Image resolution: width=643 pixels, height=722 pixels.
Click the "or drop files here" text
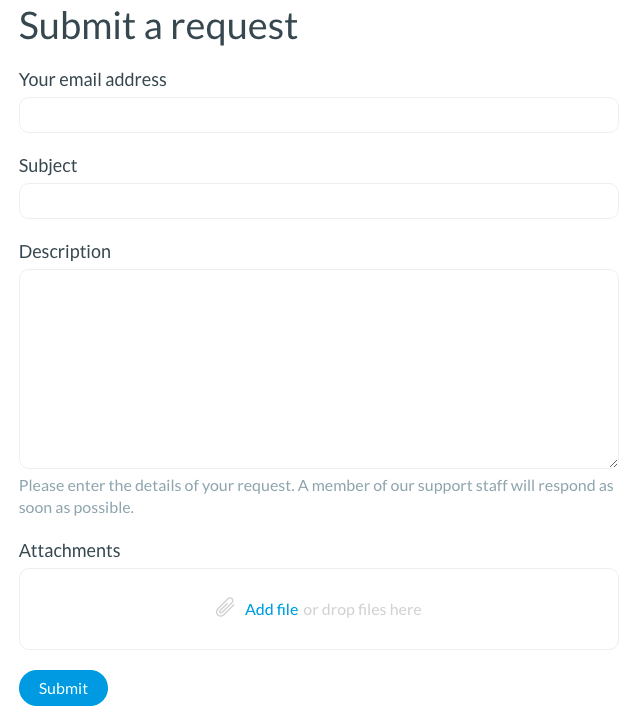[362, 609]
